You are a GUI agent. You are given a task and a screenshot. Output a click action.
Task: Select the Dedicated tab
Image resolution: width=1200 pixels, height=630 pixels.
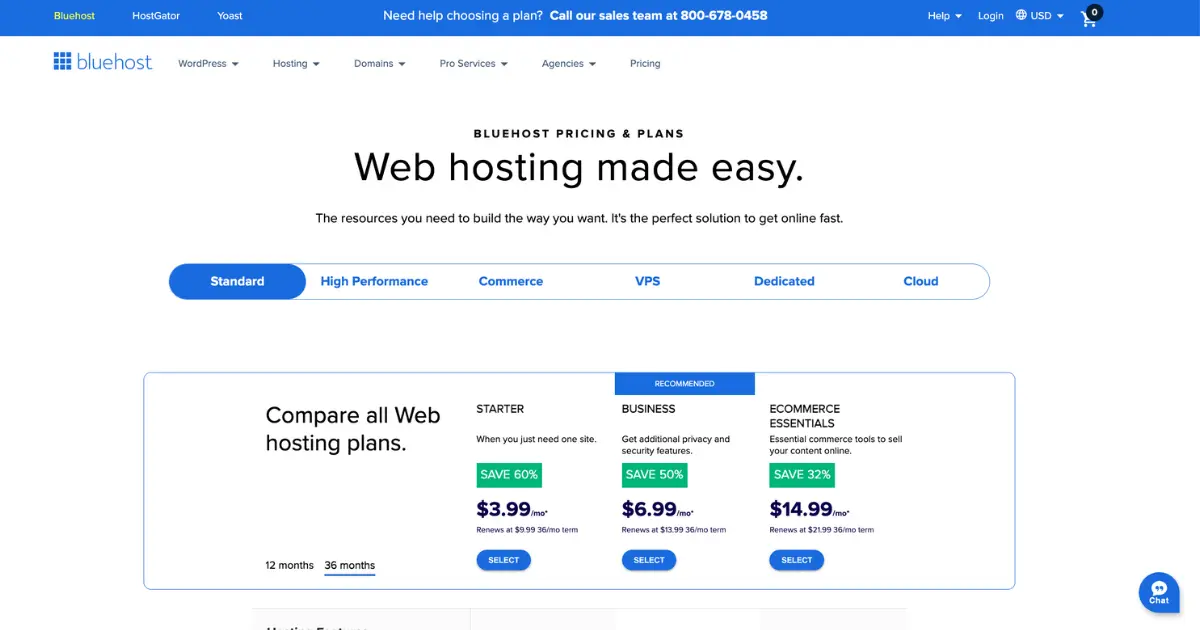(x=784, y=282)
